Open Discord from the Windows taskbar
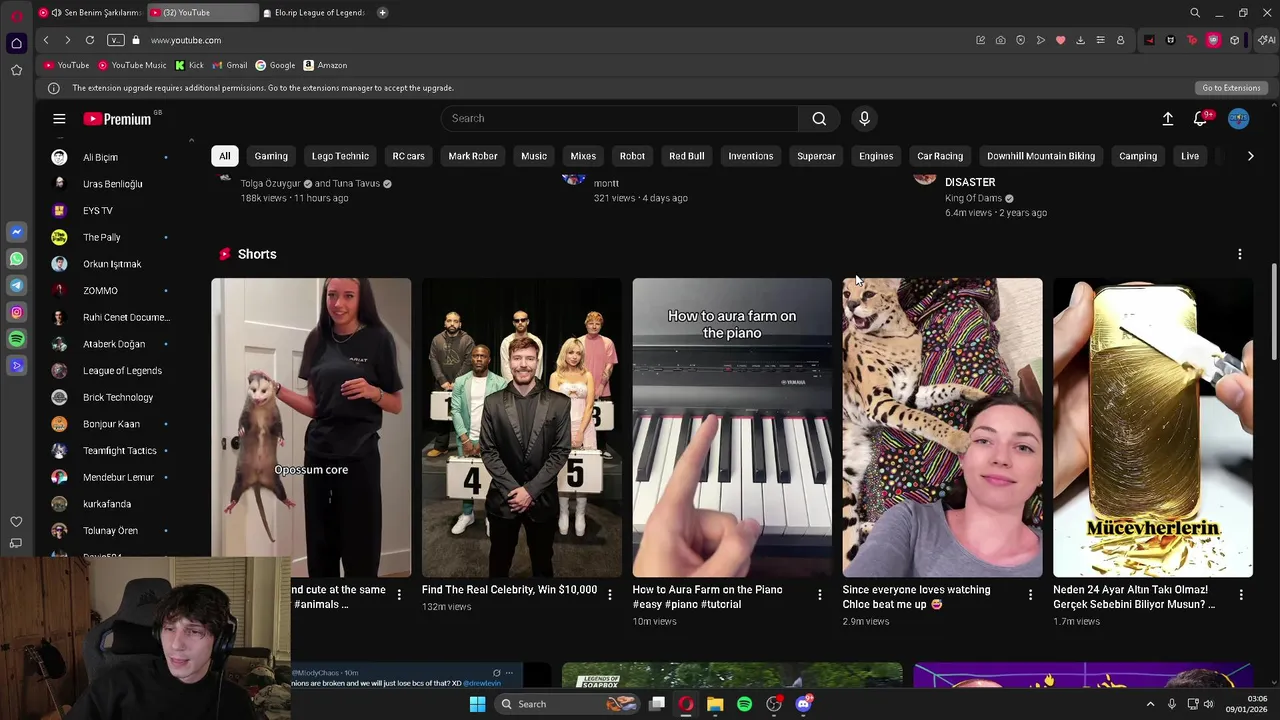Viewport: 1280px width, 720px height. tap(803, 704)
